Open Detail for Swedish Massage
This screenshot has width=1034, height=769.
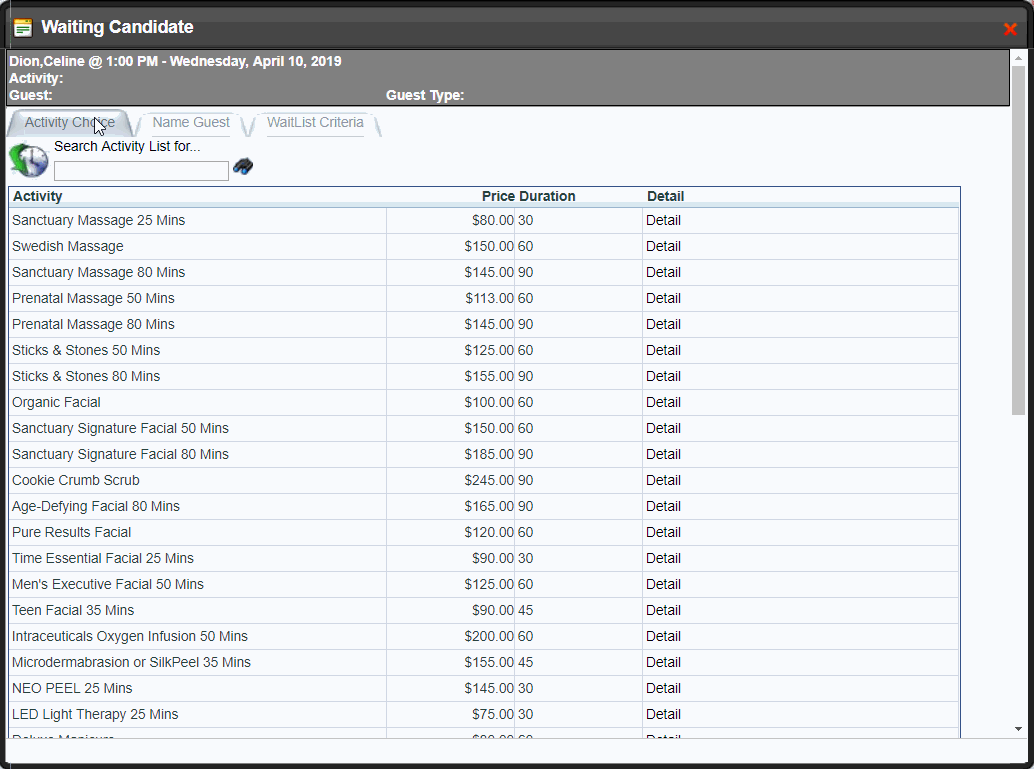click(x=663, y=246)
